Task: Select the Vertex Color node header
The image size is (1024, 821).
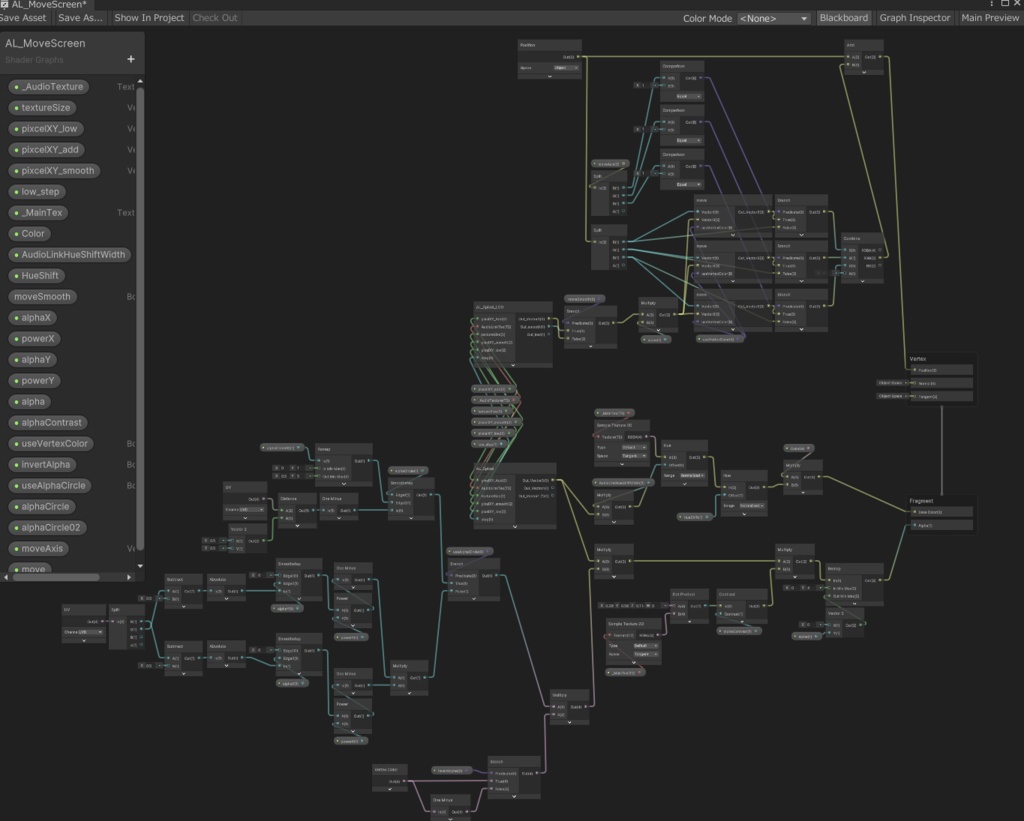Action: (x=391, y=769)
